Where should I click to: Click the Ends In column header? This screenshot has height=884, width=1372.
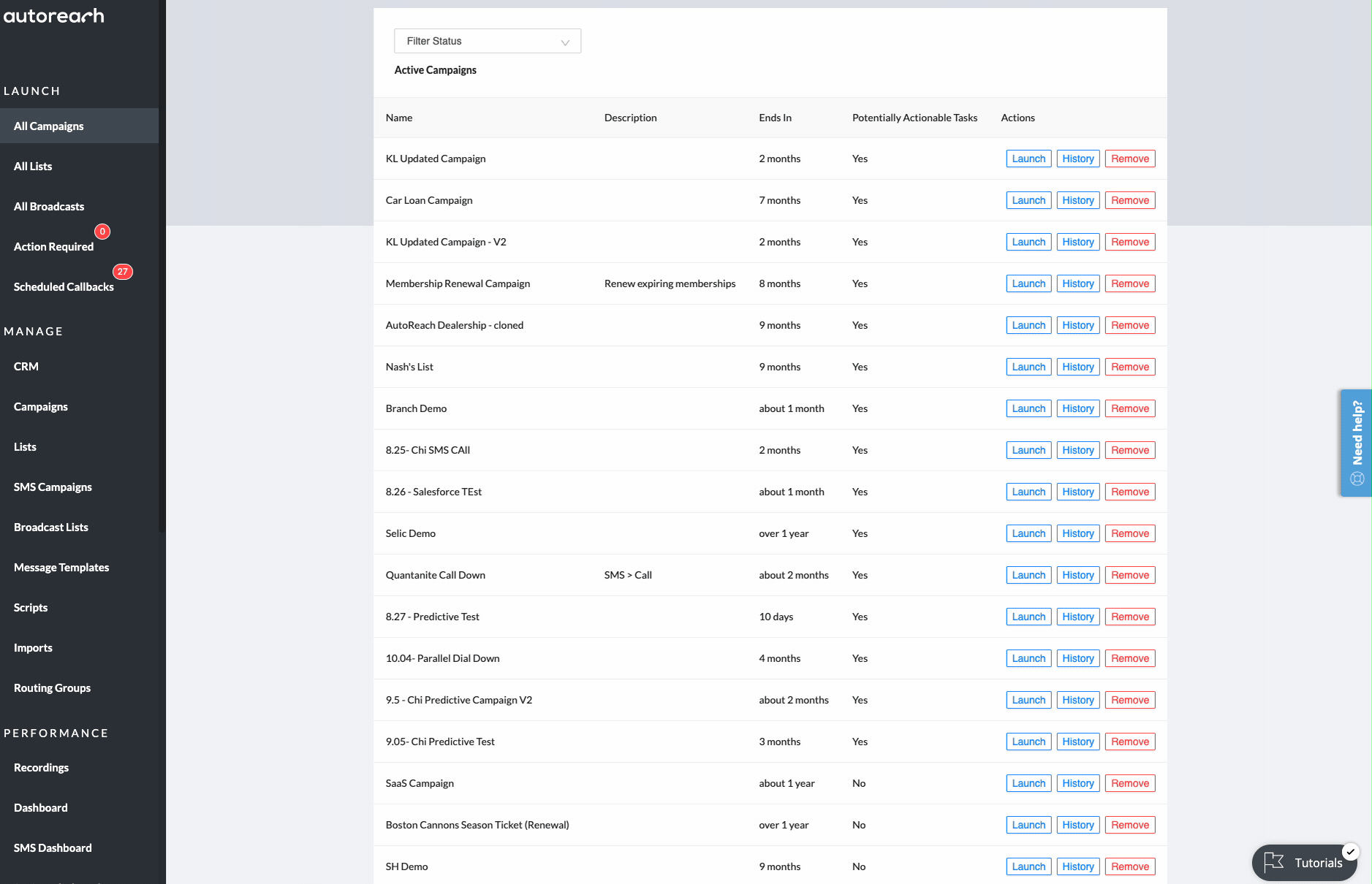coord(775,118)
